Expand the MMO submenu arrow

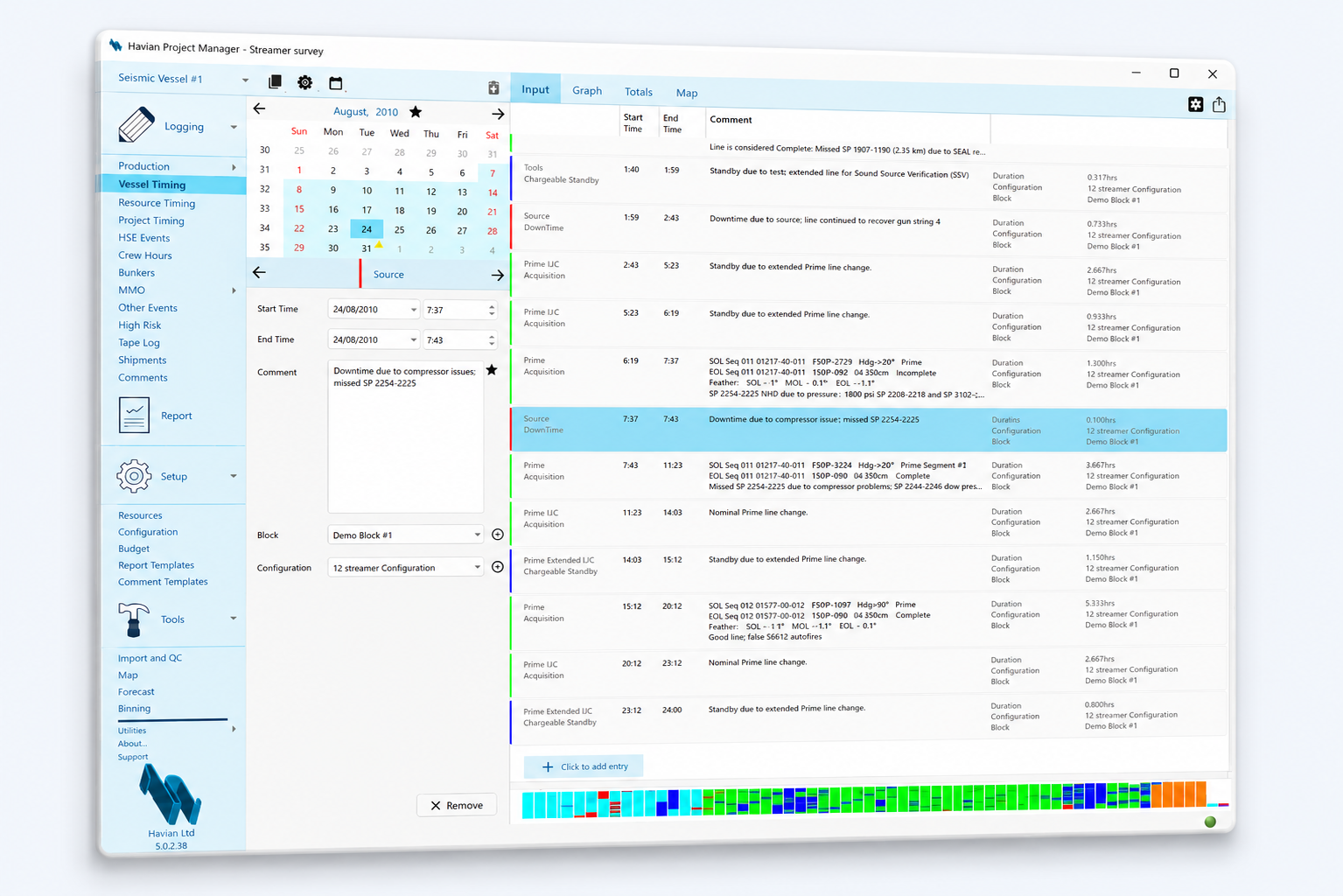point(234,290)
